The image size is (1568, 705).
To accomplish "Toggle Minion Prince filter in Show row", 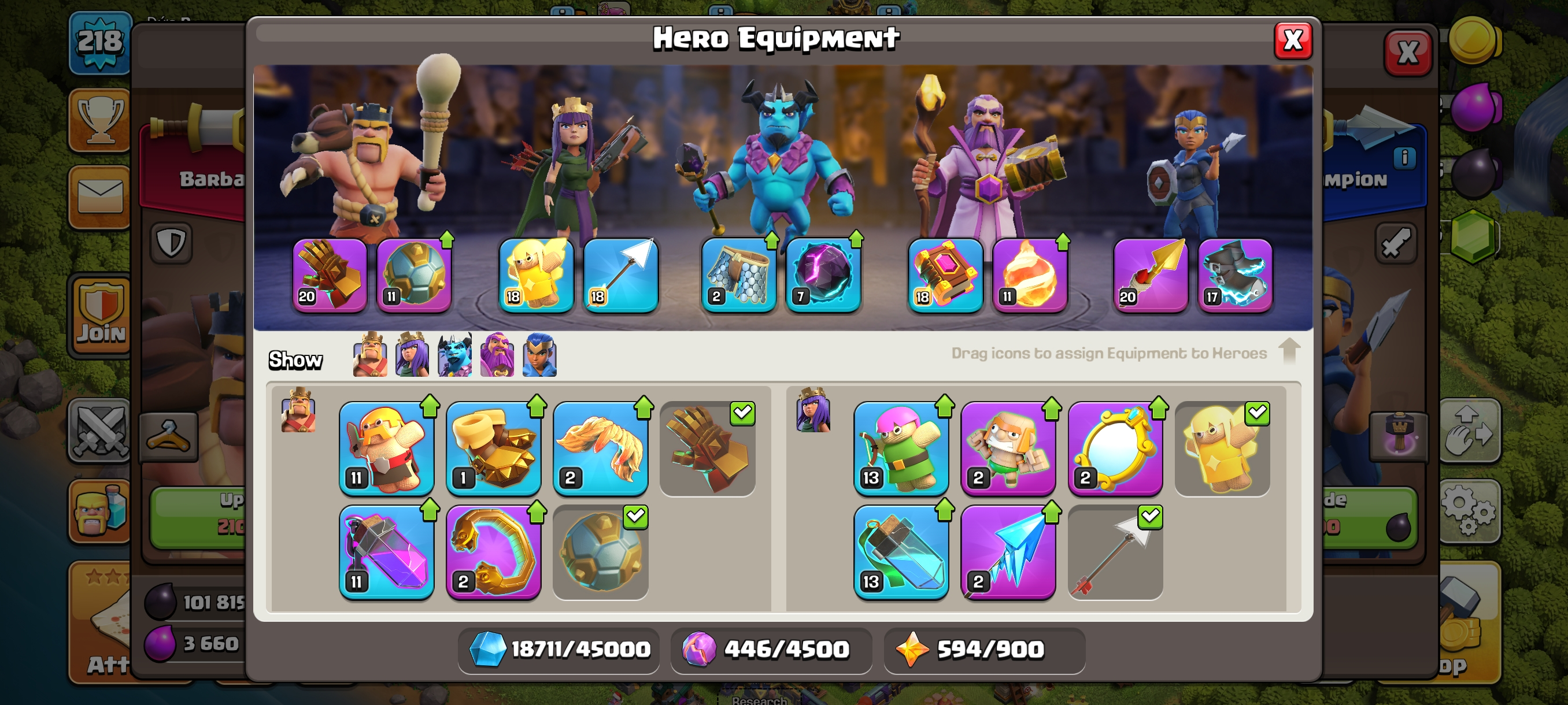I will 454,355.
